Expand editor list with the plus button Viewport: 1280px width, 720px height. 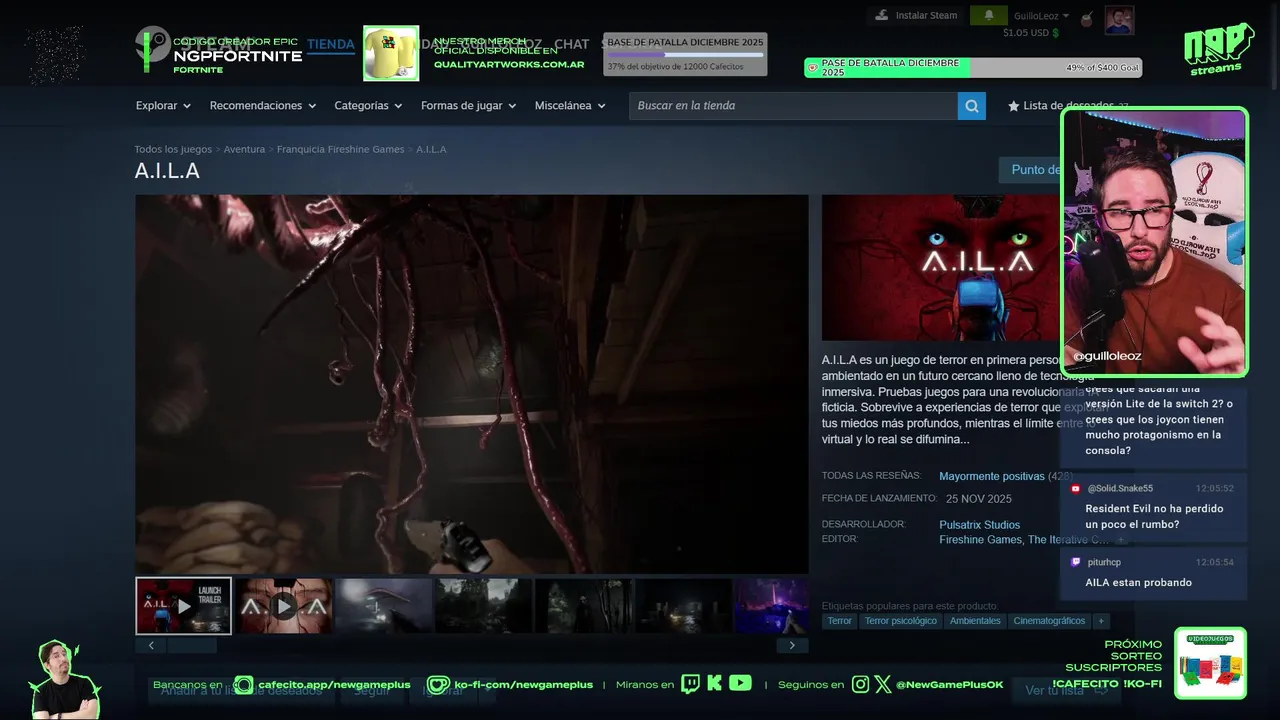point(1121,540)
